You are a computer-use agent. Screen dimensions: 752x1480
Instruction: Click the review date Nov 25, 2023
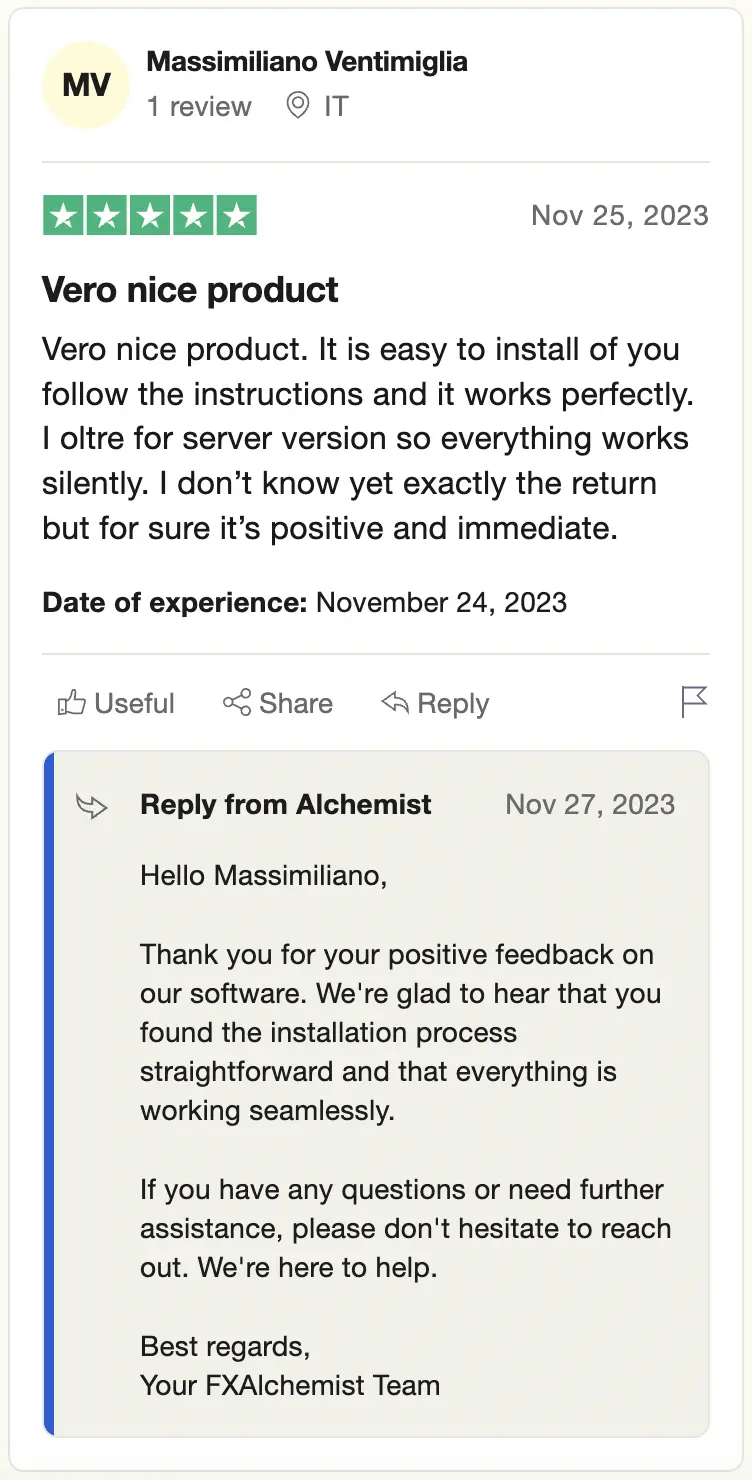coord(619,215)
